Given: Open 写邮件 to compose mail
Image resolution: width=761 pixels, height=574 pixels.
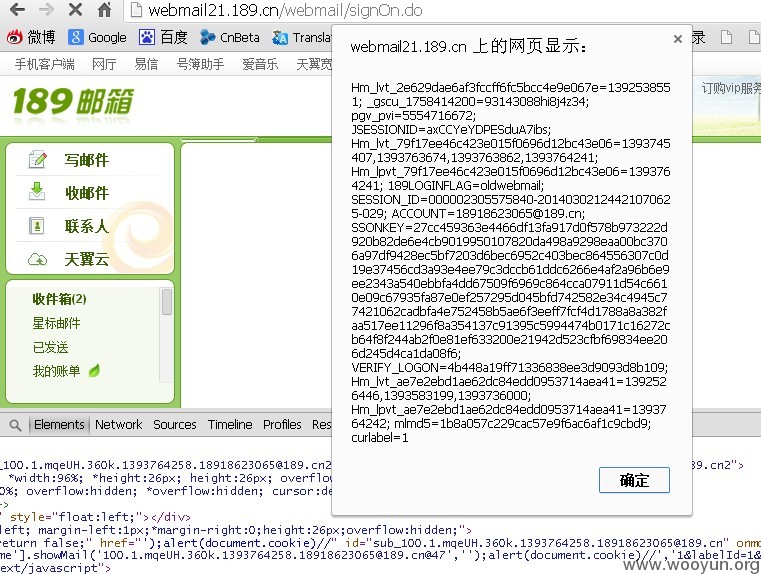Looking at the screenshot, I should pos(86,160).
